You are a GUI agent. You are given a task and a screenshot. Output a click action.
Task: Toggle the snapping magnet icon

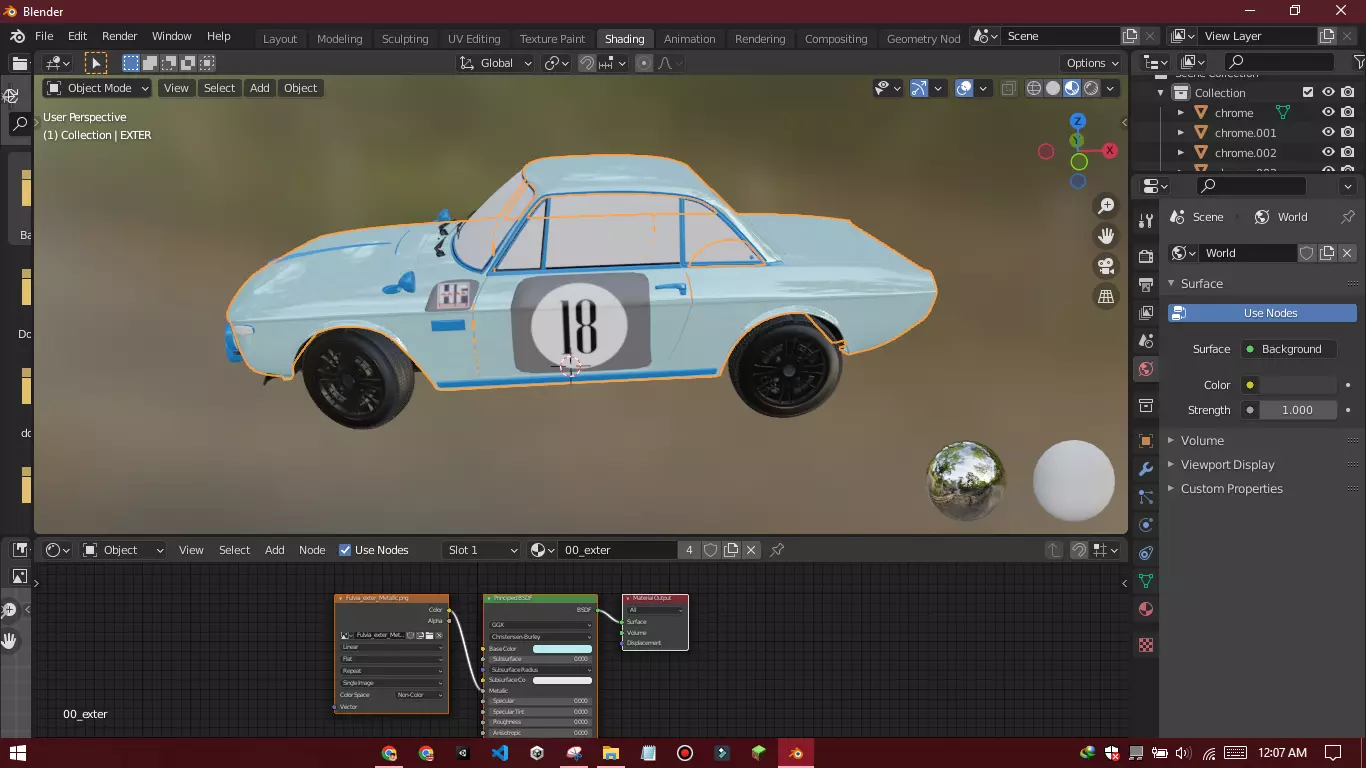587,63
